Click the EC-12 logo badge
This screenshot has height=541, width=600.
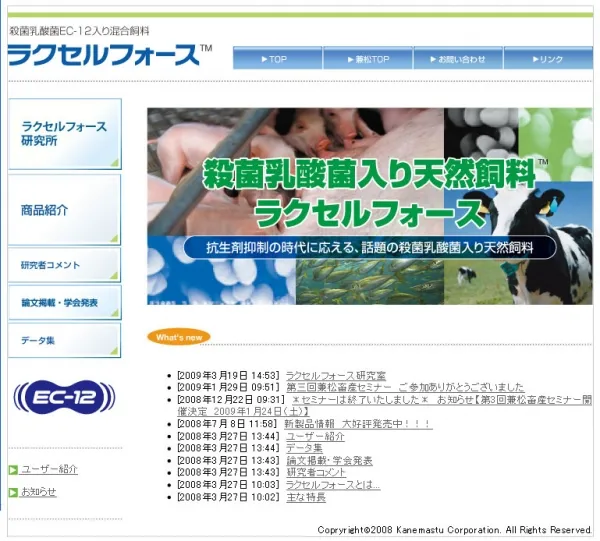pos(64,397)
